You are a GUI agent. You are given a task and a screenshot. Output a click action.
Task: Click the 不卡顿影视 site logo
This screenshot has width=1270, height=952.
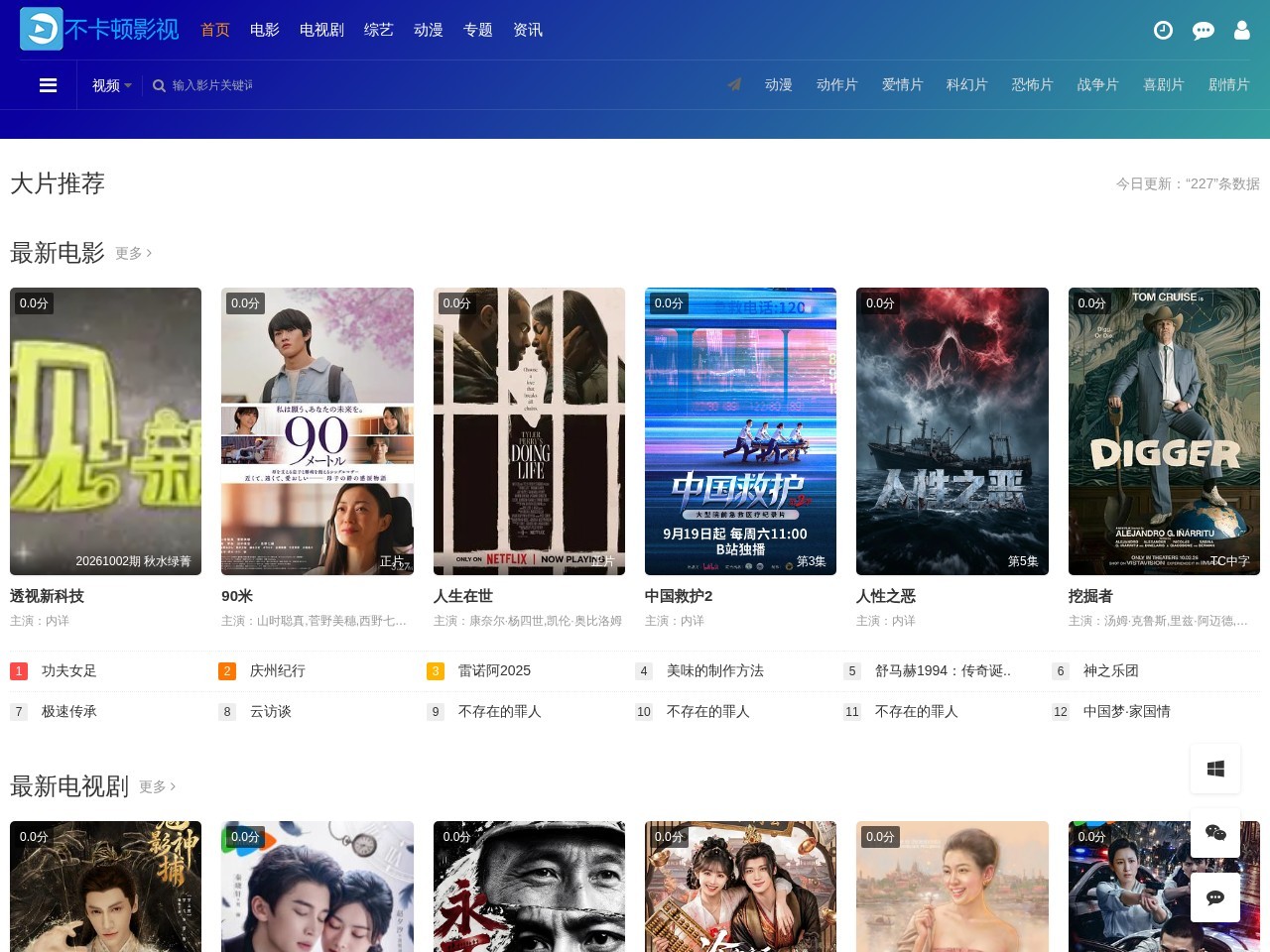(100, 30)
